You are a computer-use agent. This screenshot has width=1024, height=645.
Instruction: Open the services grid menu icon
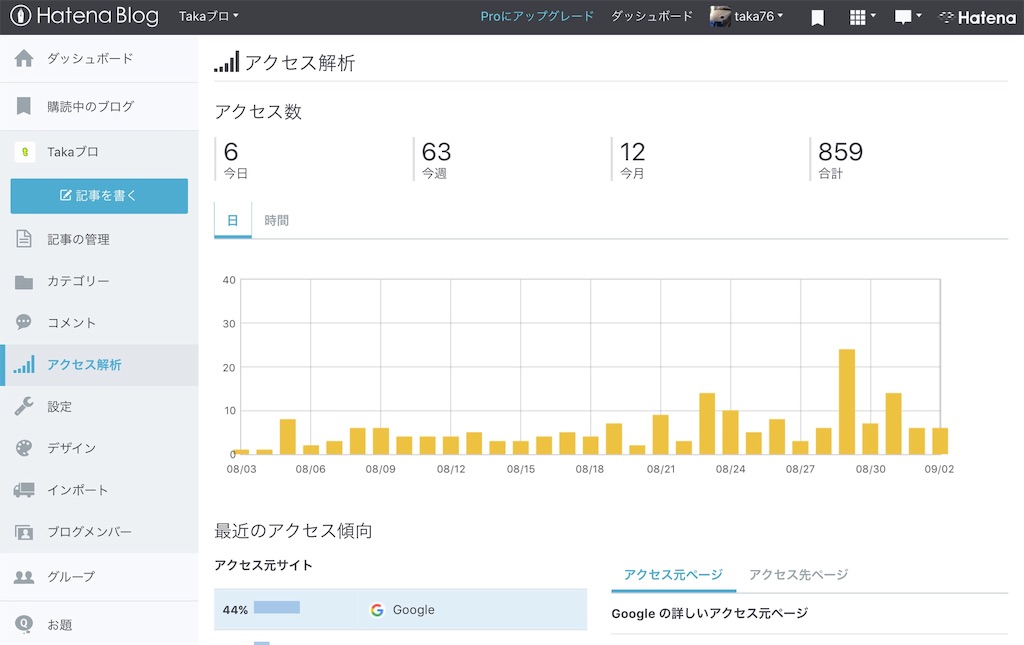click(x=861, y=18)
